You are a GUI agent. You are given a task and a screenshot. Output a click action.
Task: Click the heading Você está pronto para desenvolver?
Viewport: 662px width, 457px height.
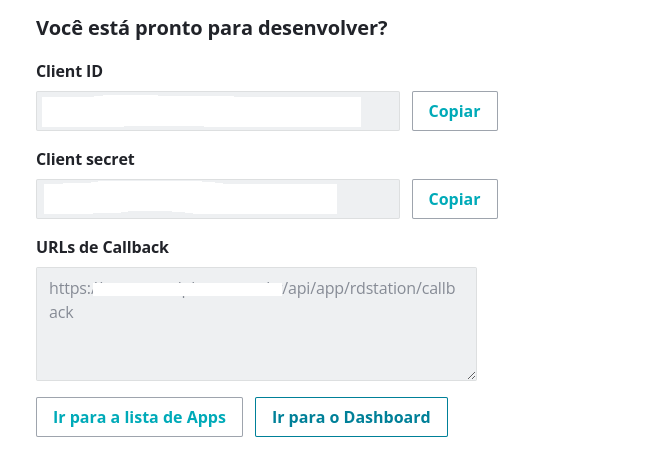pyautogui.click(x=211, y=28)
